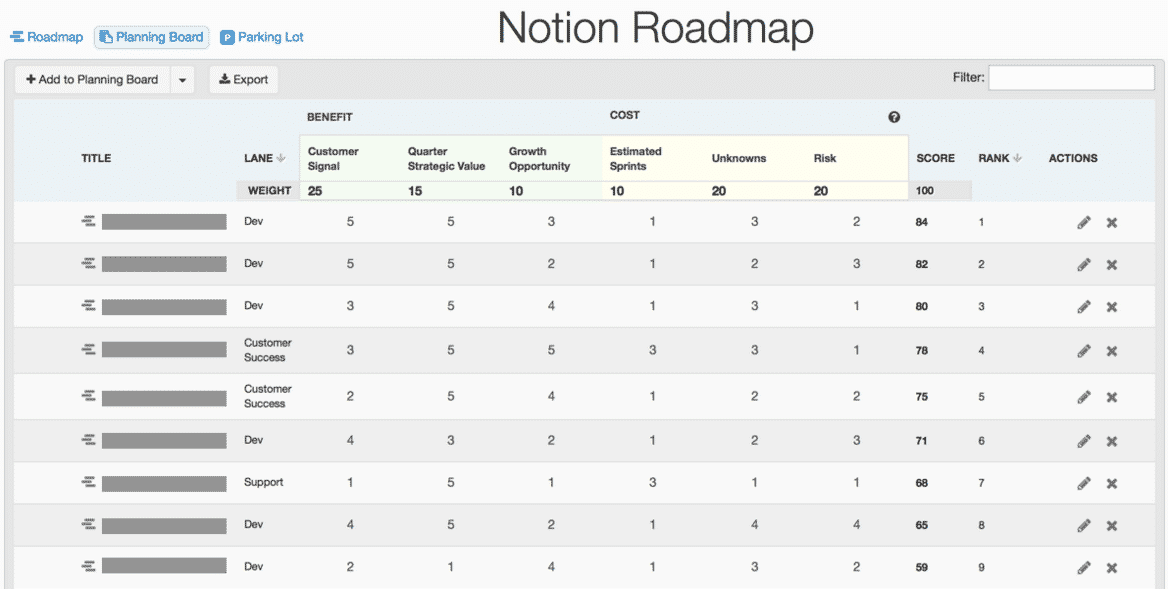This screenshot has width=1168, height=589.
Task: Delete the row with score 59
Action: pos(1111,568)
